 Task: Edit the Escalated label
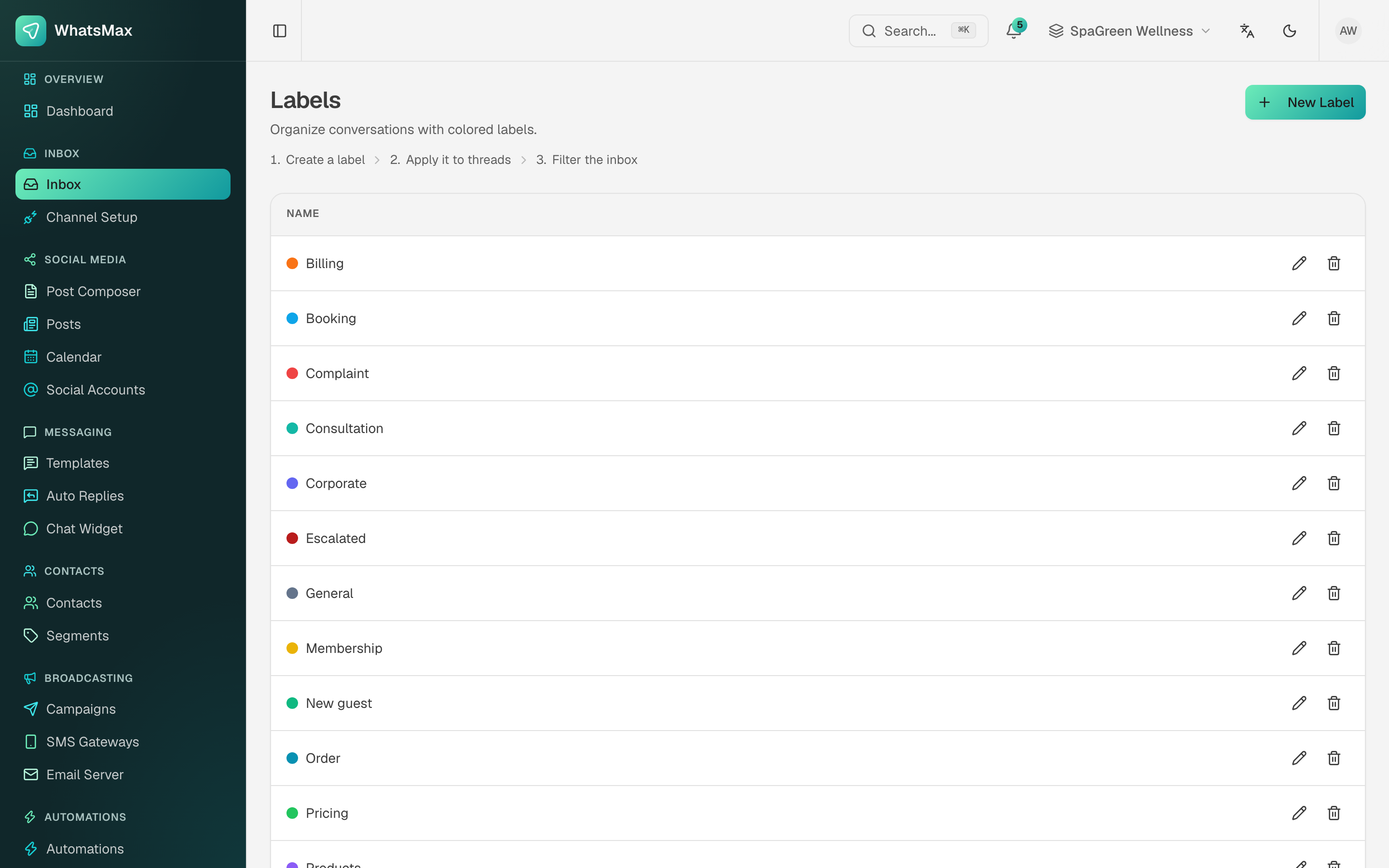[x=1299, y=539]
